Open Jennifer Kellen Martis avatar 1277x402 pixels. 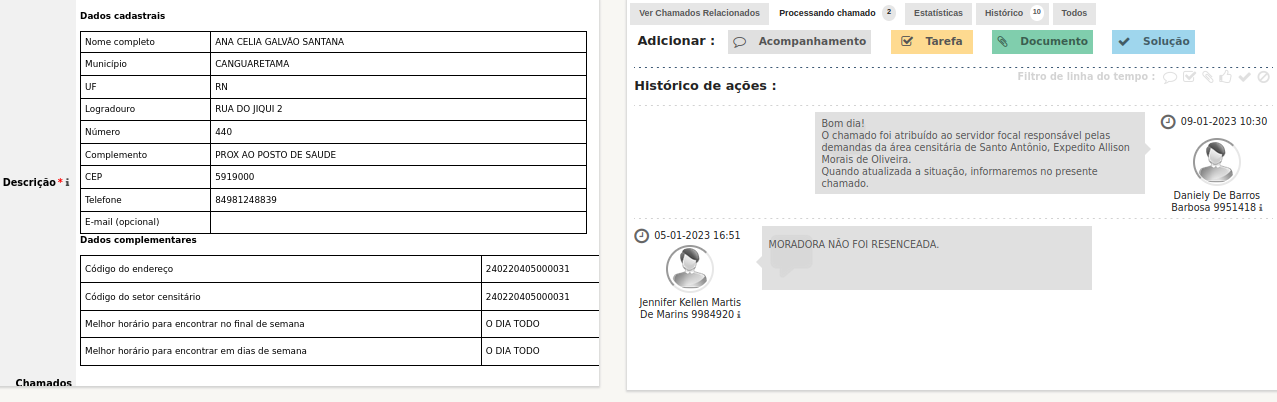[x=690, y=269]
